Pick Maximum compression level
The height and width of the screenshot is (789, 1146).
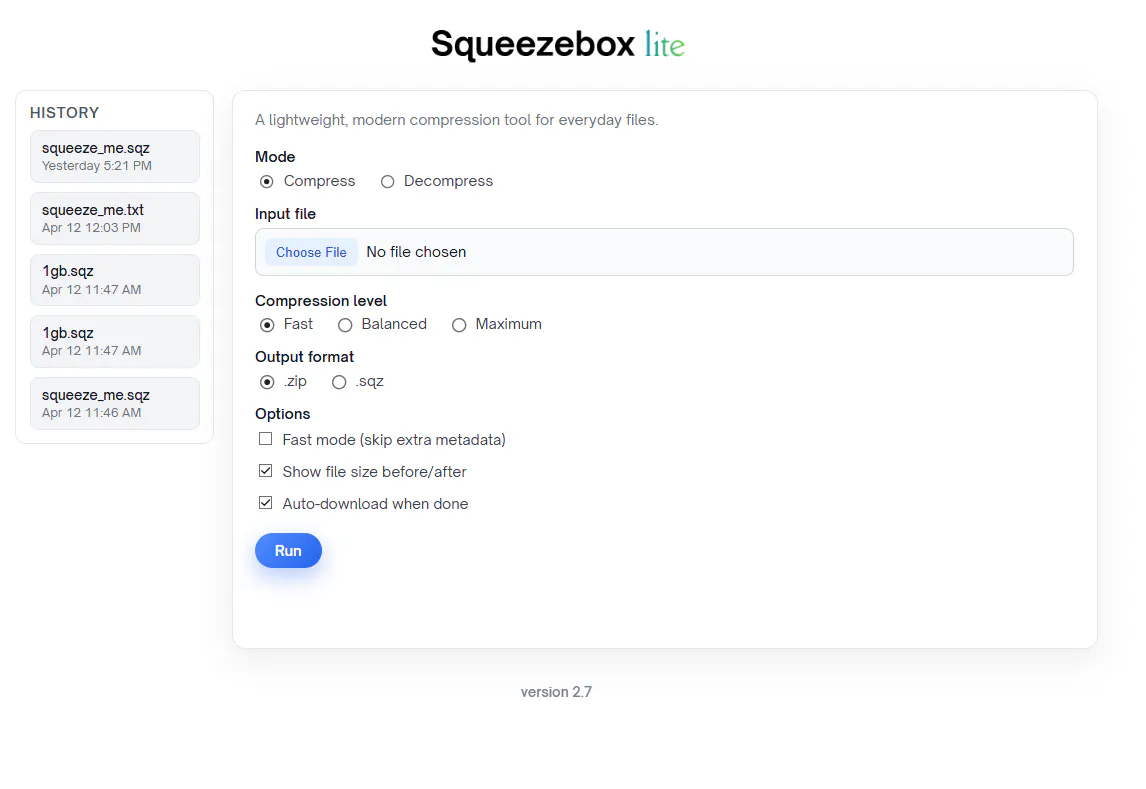[459, 324]
